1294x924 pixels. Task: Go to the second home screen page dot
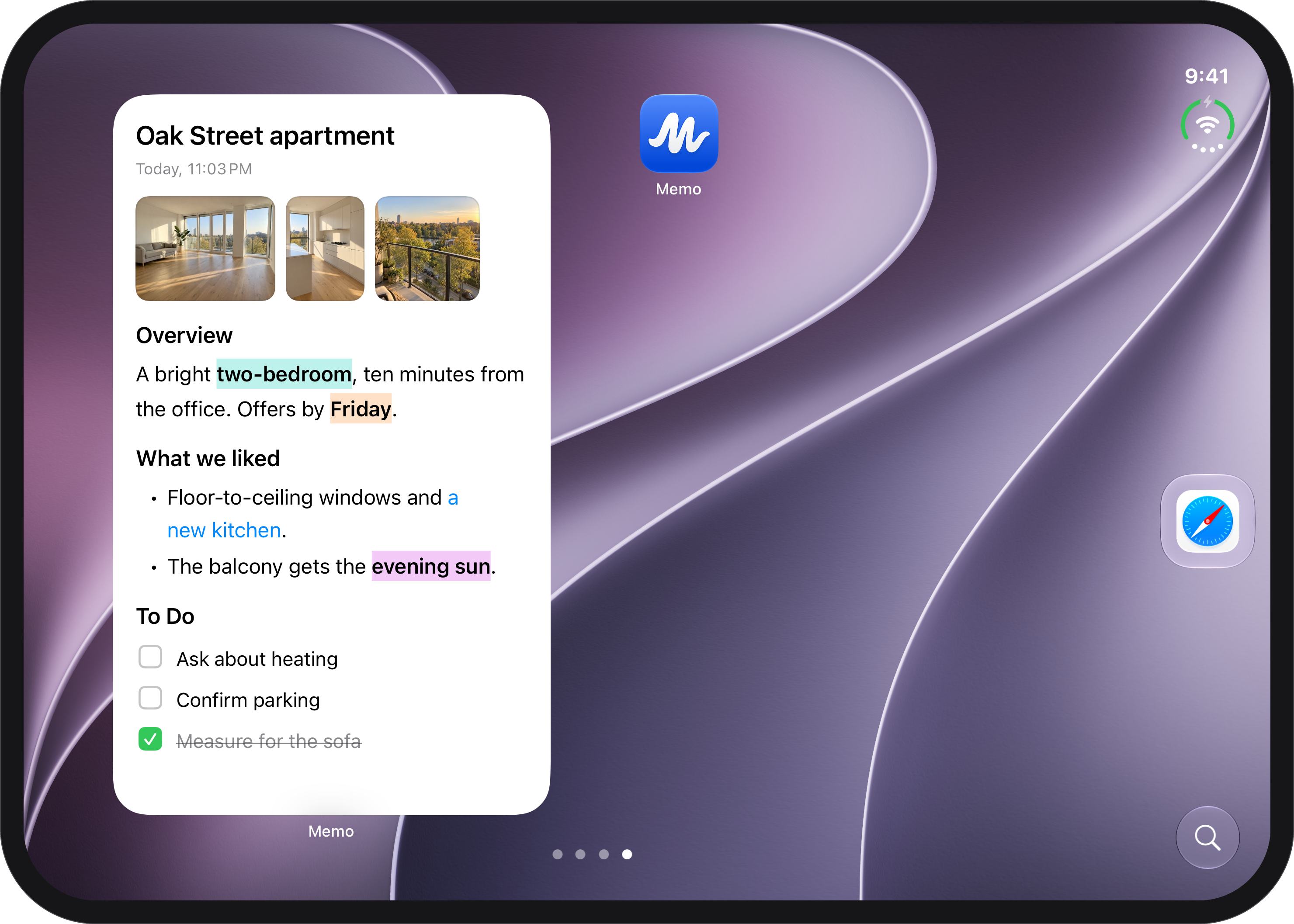[580, 854]
